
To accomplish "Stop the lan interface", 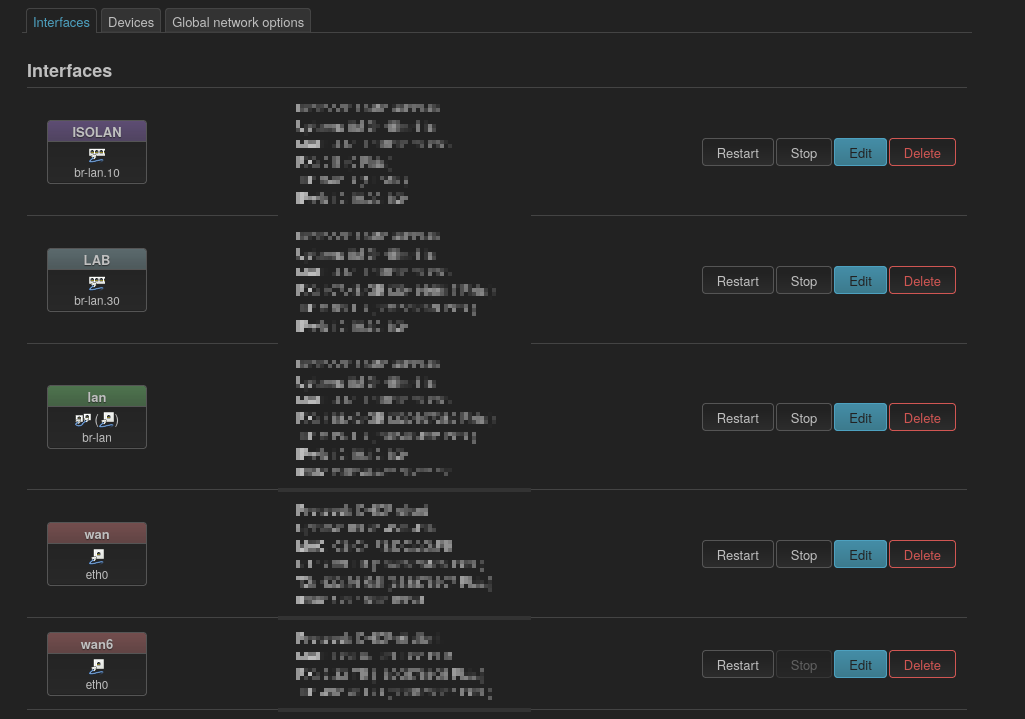I will 803,417.
